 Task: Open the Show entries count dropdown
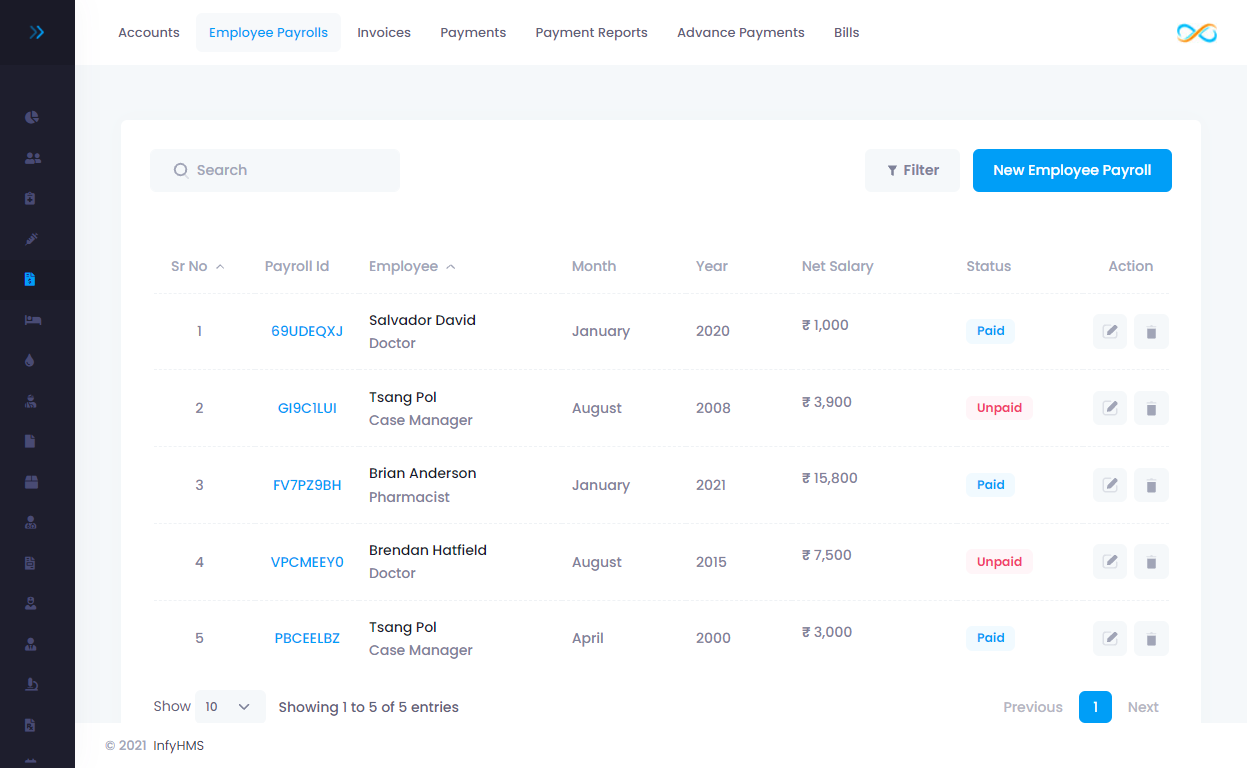[x=230, y=706]
